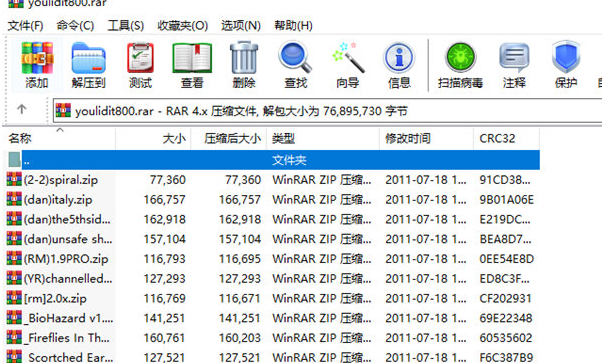Click the 删除 (Delete) trash can icon
The height and width of the screenshot is (363, 608).
244,58
